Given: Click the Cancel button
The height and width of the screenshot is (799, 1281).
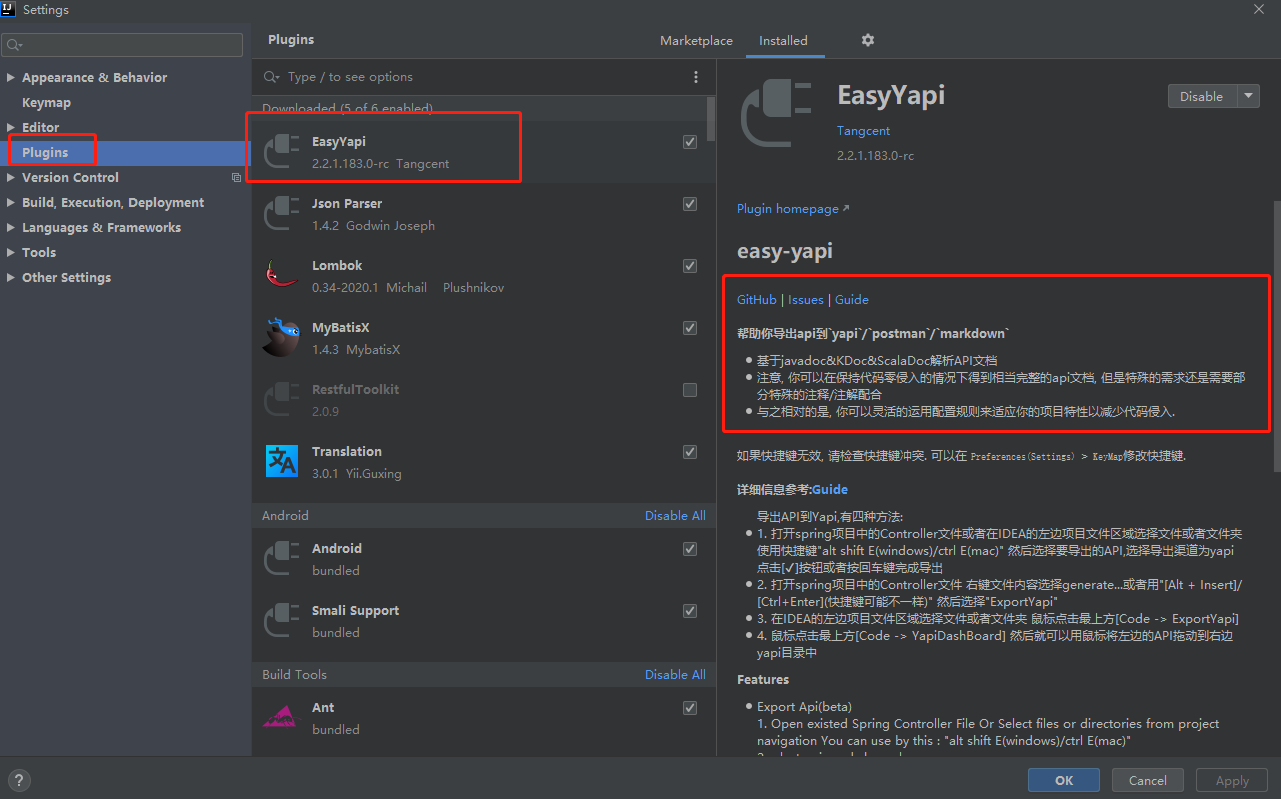Looking at the screenshot, I should click(1147, 781).
